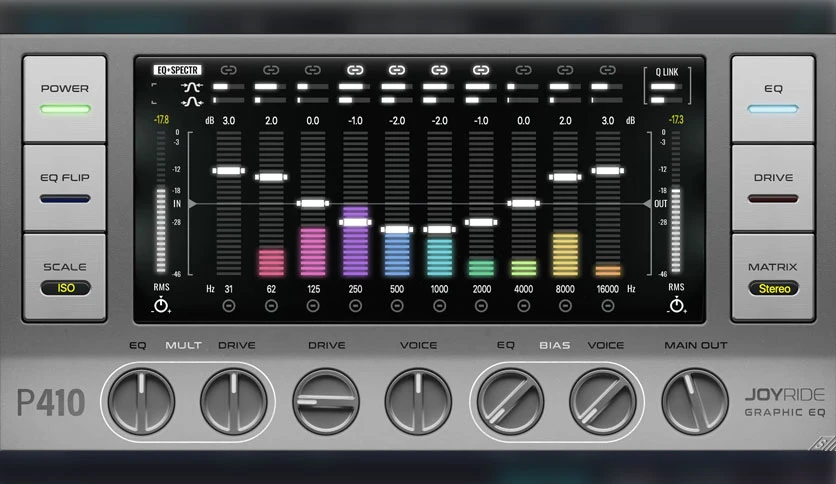Click the BIAS VOICE knob

pos(602,402)
